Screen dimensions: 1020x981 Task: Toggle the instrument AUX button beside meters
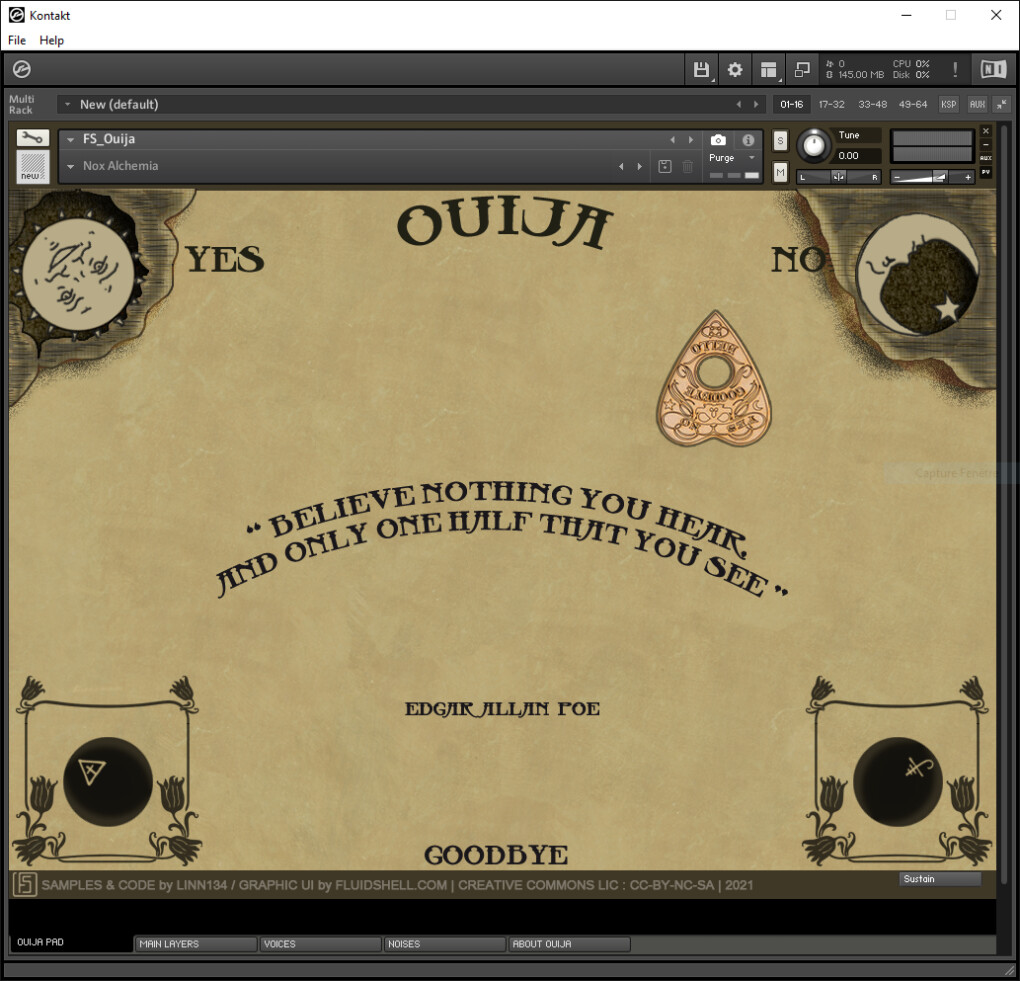[986, 158]
